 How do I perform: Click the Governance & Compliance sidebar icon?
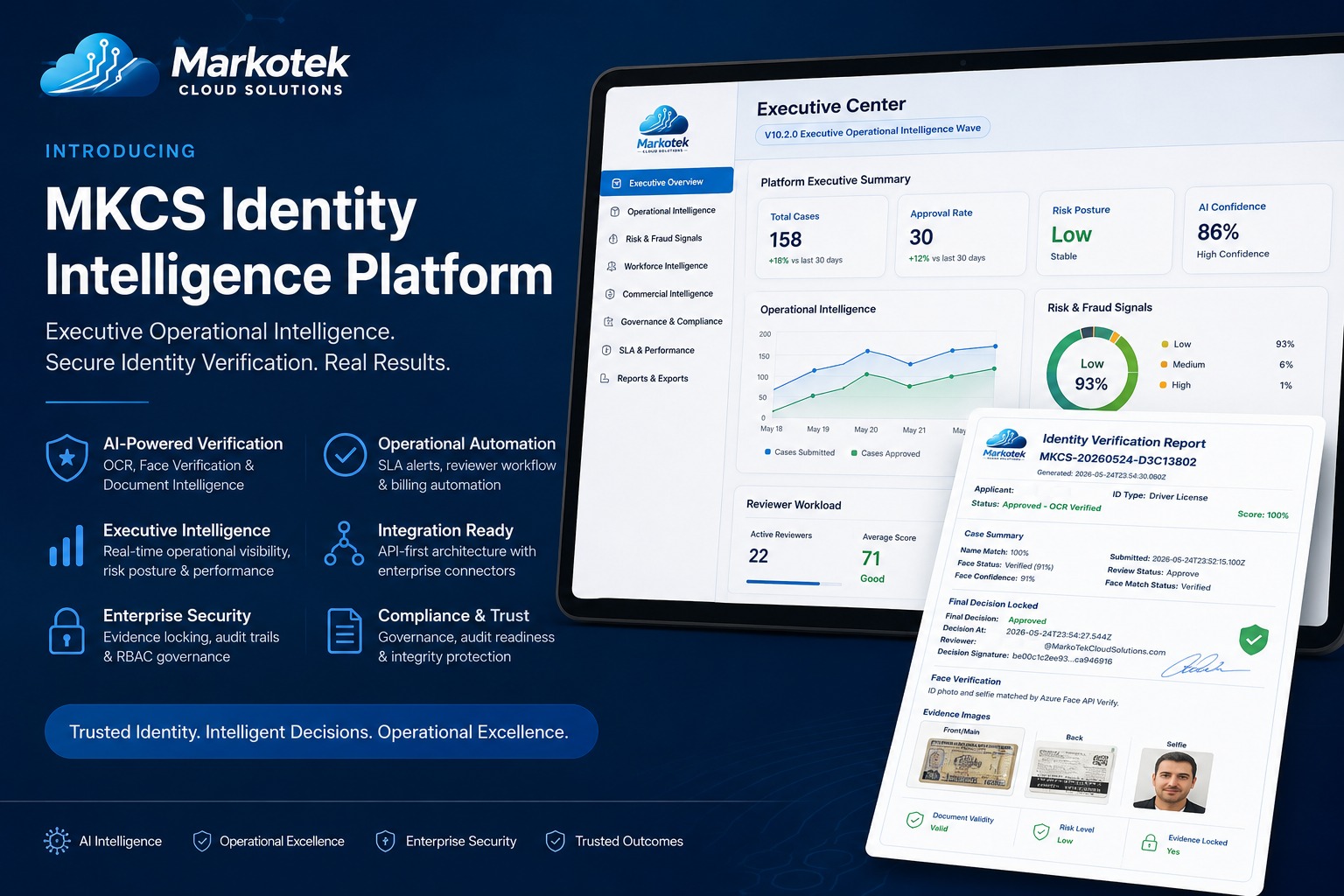(608, 322)
